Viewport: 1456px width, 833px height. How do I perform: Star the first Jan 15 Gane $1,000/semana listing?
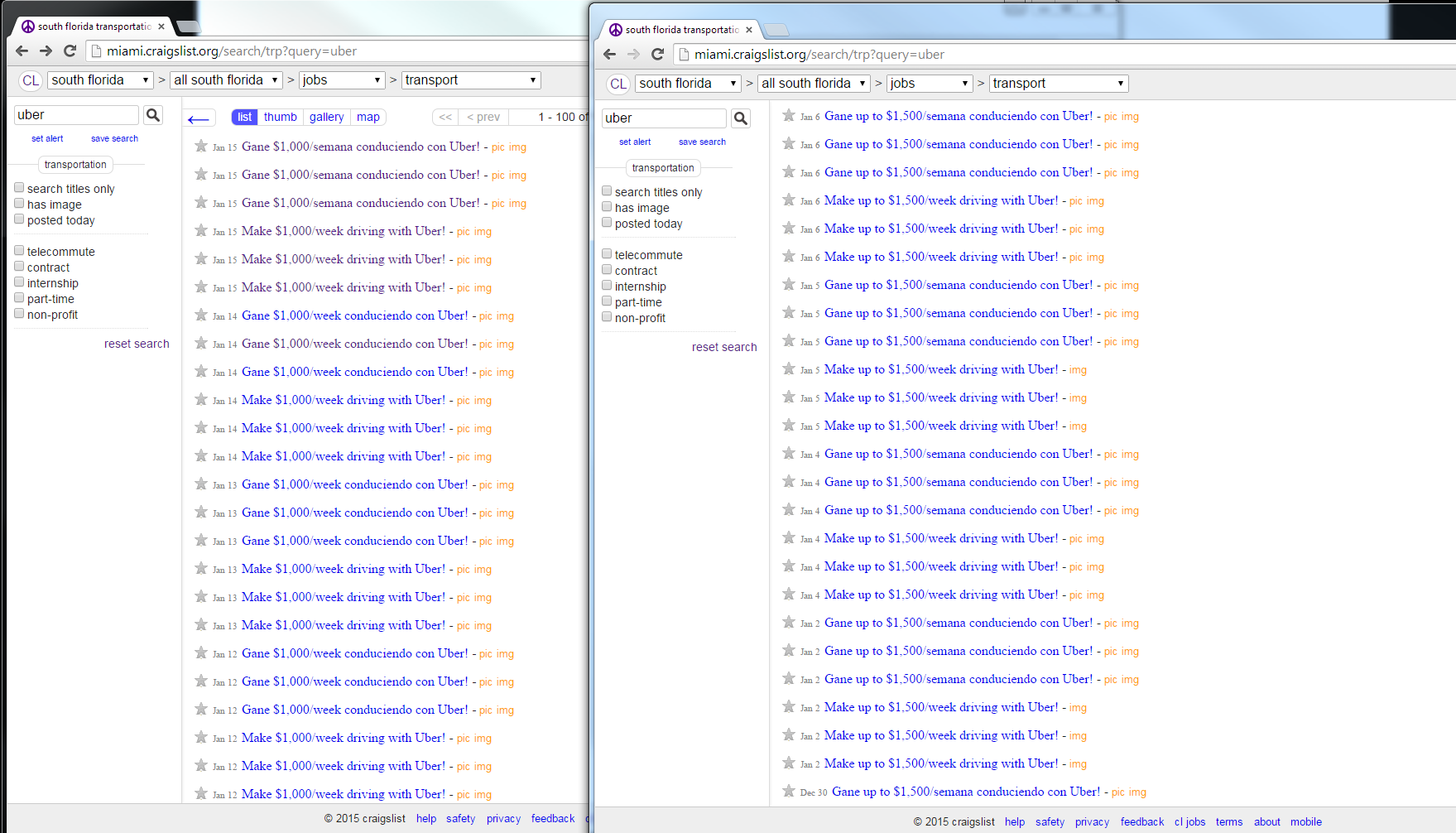200,147
